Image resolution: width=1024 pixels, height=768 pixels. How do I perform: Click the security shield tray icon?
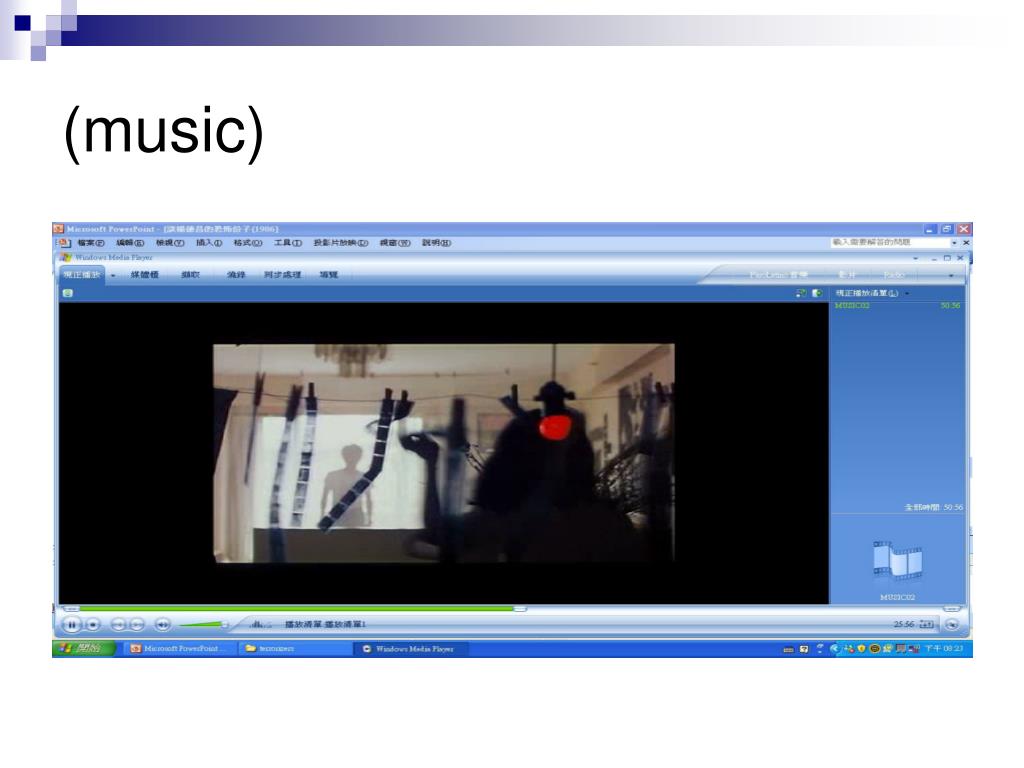(861, 648)
